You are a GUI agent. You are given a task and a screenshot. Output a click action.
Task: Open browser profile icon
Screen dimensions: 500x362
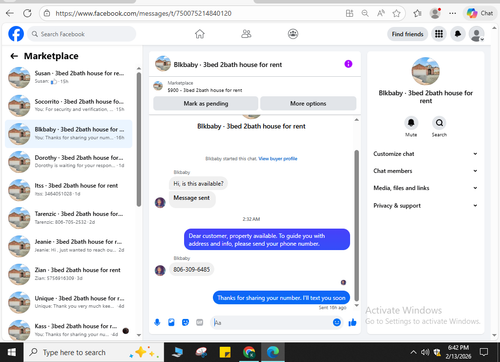[x=435, y=13]
